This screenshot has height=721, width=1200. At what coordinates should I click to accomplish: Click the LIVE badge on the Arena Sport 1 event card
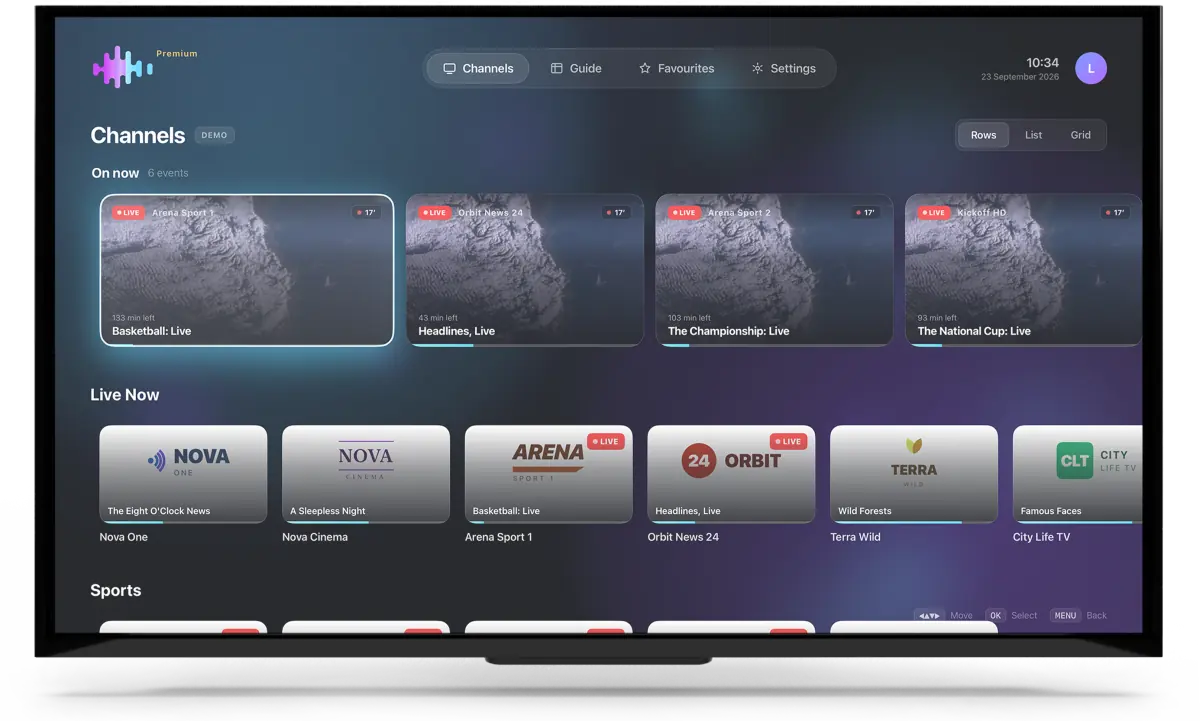(x=128, y=213)
